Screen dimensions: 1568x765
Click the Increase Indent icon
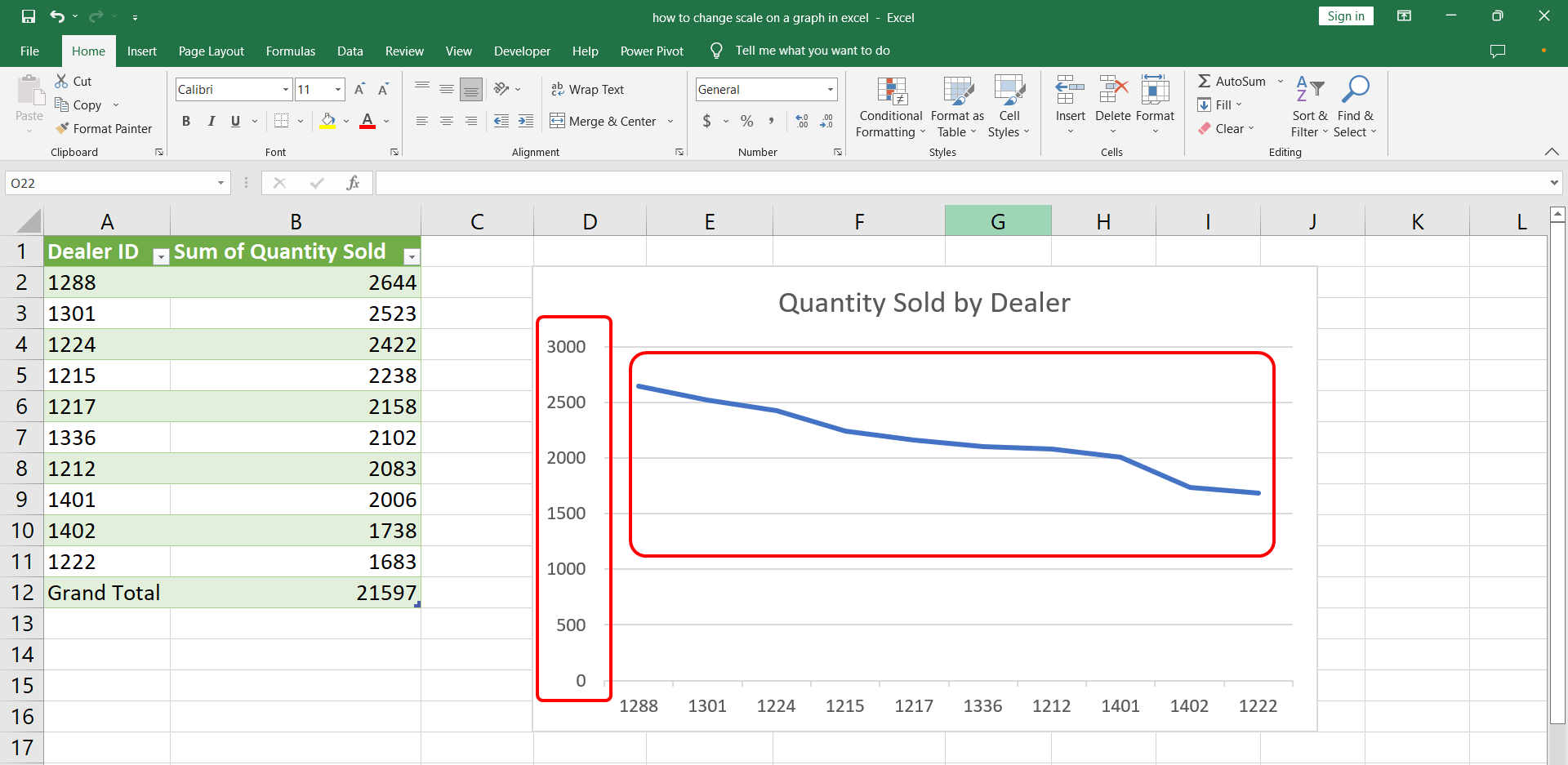(x=526, y=121)
